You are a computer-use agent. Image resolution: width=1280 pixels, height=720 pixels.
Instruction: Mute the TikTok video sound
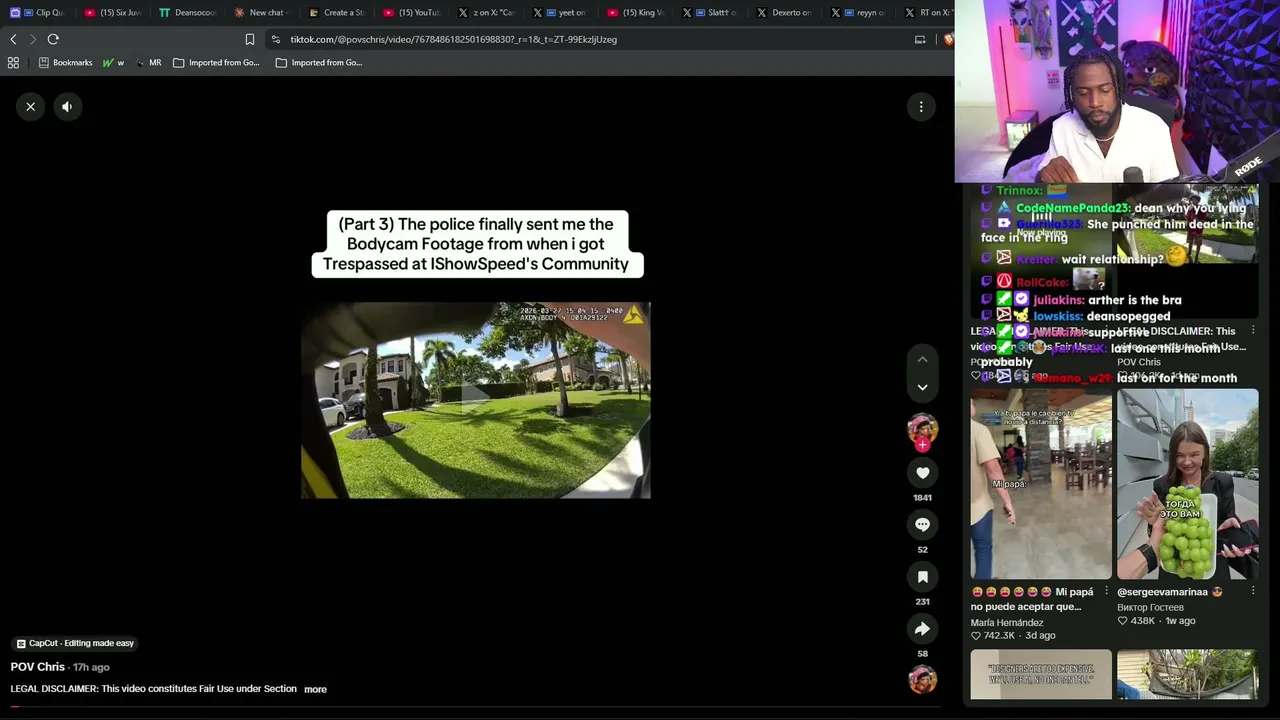(67, 106)
